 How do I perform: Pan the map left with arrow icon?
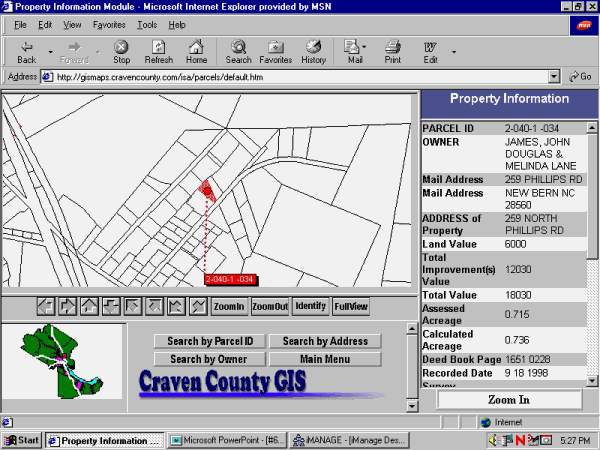46,306
